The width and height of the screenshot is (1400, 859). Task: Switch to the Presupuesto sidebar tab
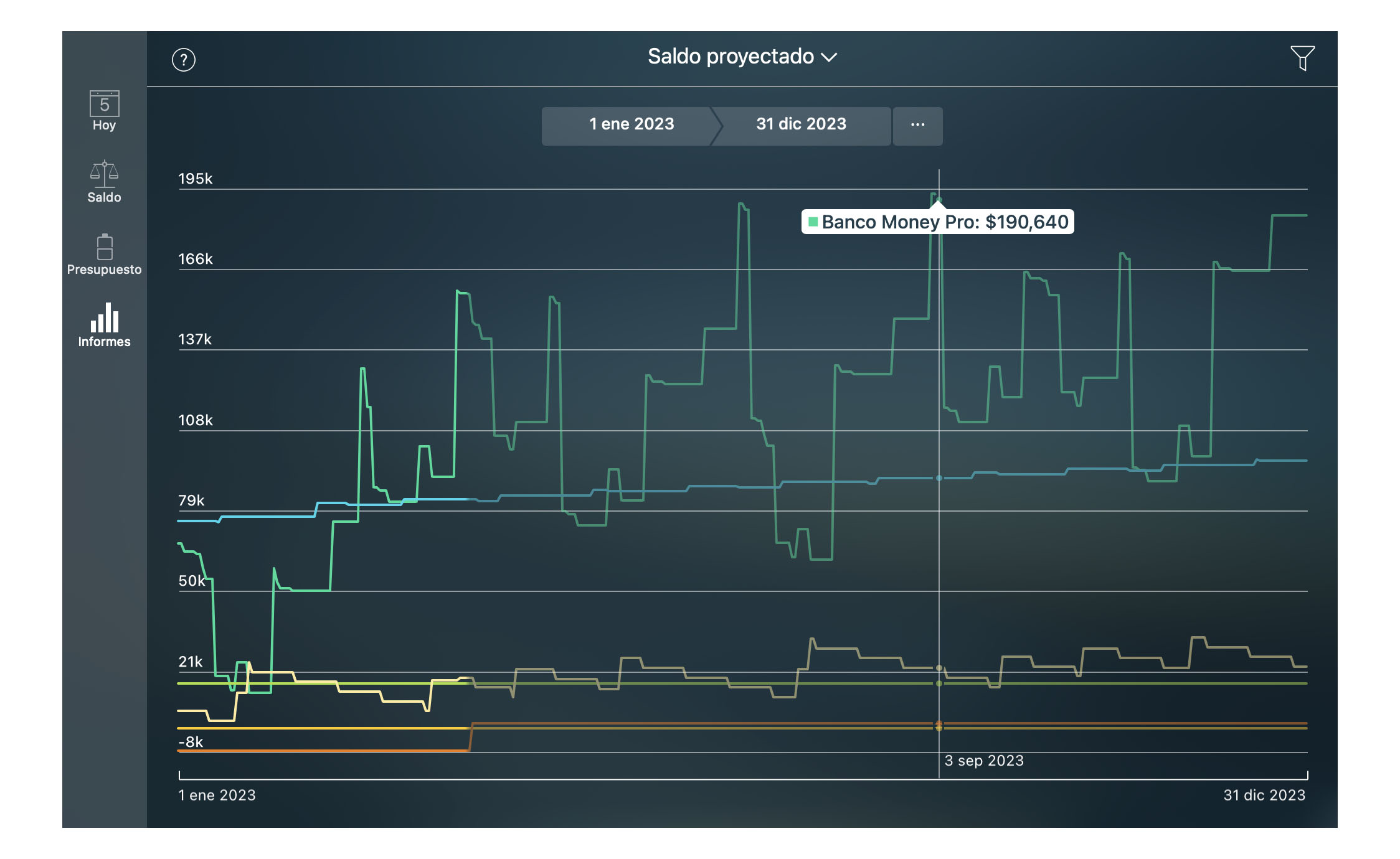[x=104, y=254]
